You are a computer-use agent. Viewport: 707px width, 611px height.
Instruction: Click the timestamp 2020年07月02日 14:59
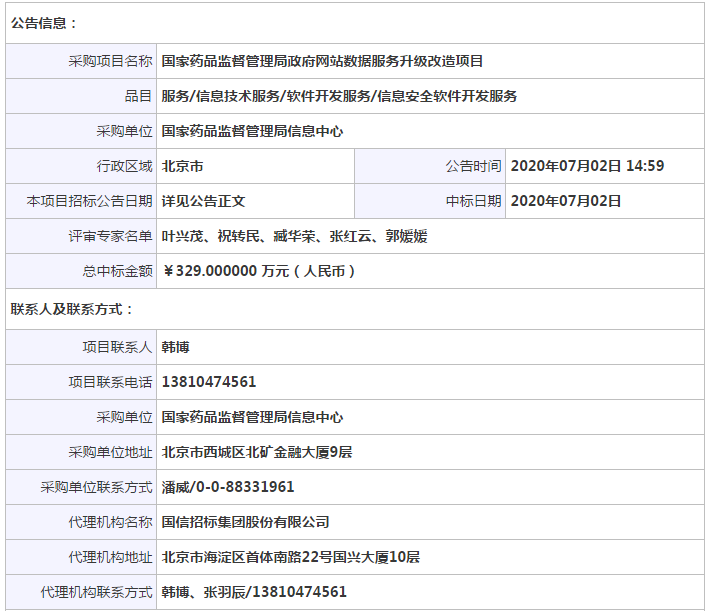click(x=587, y=166)
